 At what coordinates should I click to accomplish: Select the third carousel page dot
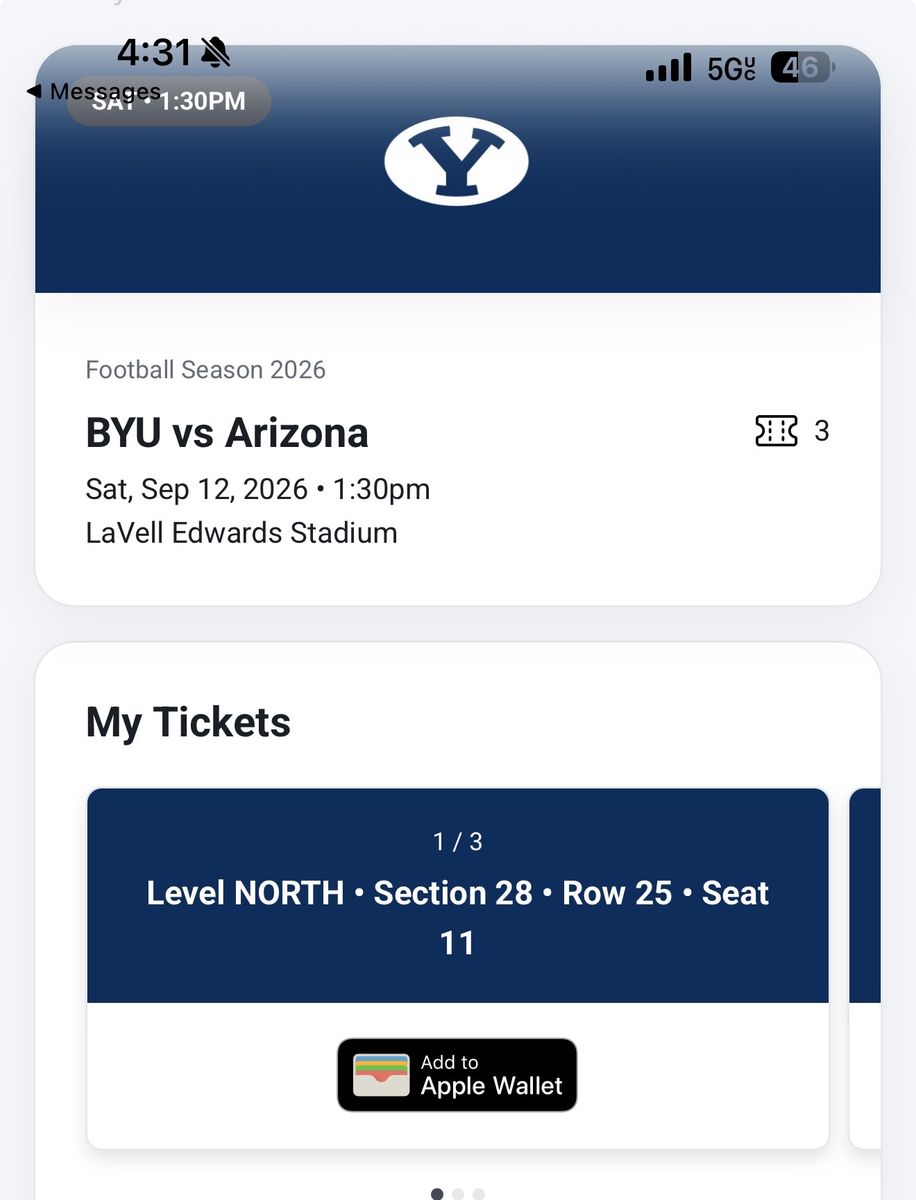tap(479, 1194)
